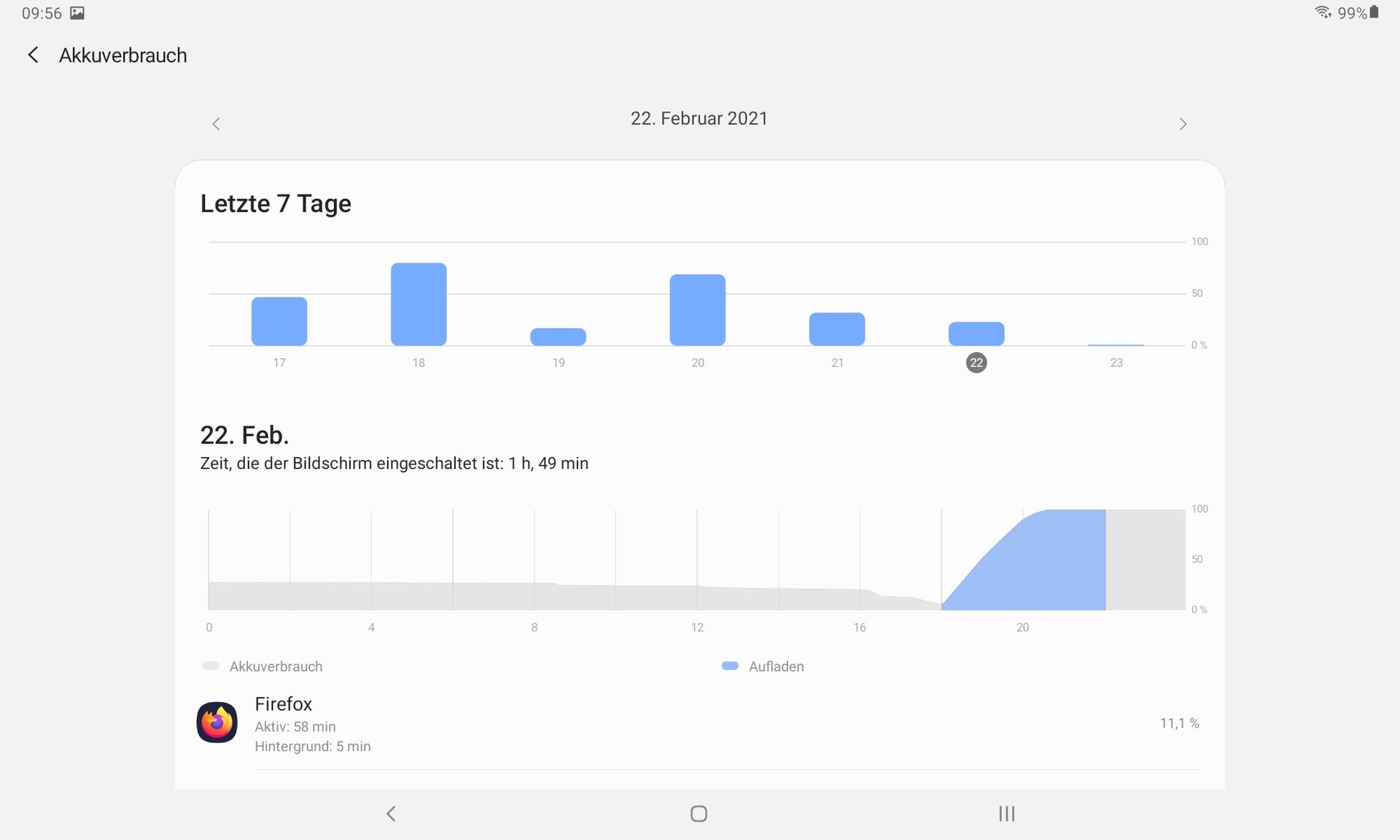Open recent apps navigation button

click(1007, 814)
